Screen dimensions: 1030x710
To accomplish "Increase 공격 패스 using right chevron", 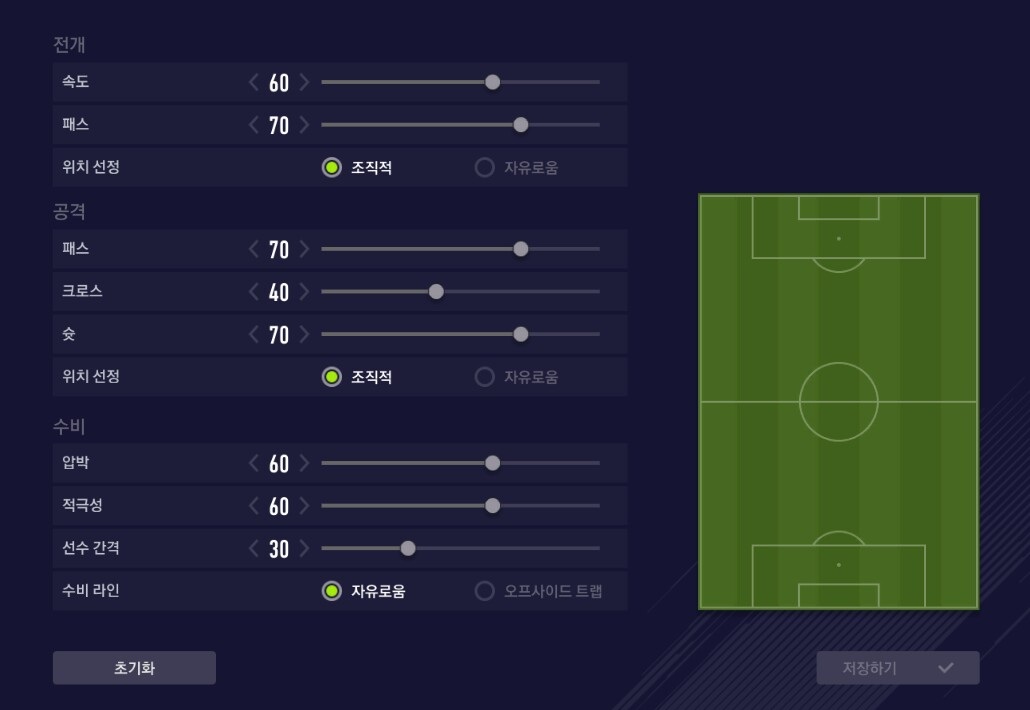I will (304, 249).
